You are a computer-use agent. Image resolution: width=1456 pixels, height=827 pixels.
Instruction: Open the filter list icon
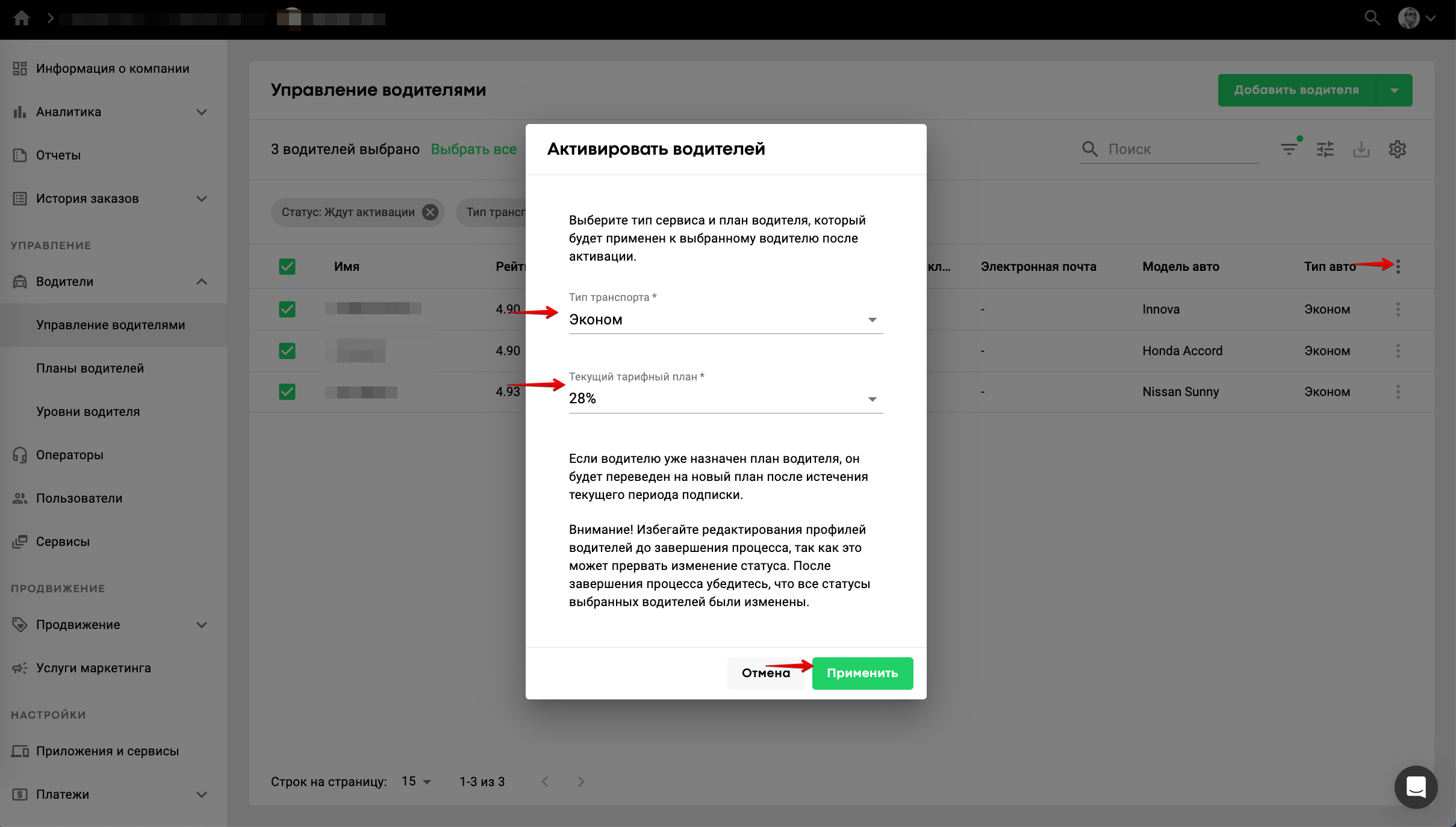coord(1289,149)
